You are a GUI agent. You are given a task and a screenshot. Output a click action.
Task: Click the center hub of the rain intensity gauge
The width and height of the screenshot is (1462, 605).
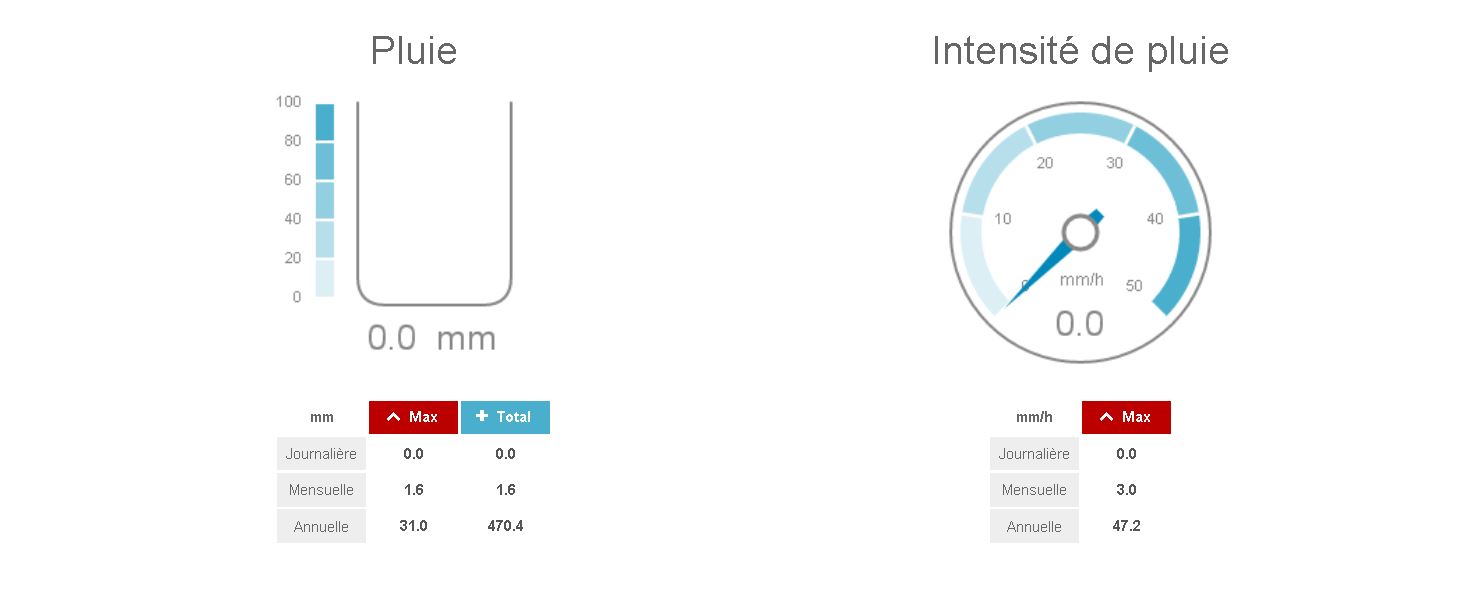1080,233
